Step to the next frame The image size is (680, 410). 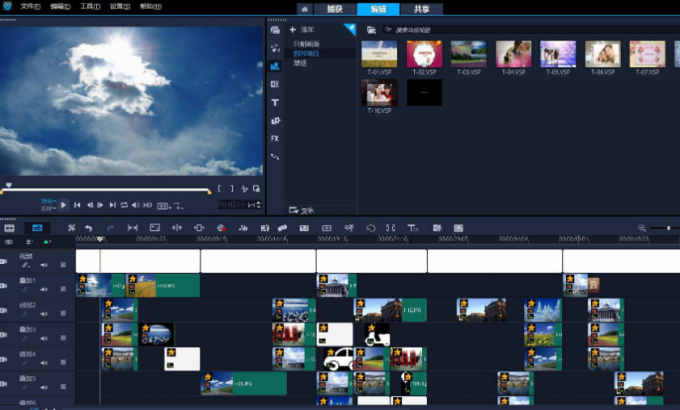pyautogui.click(x=101, y=205)
